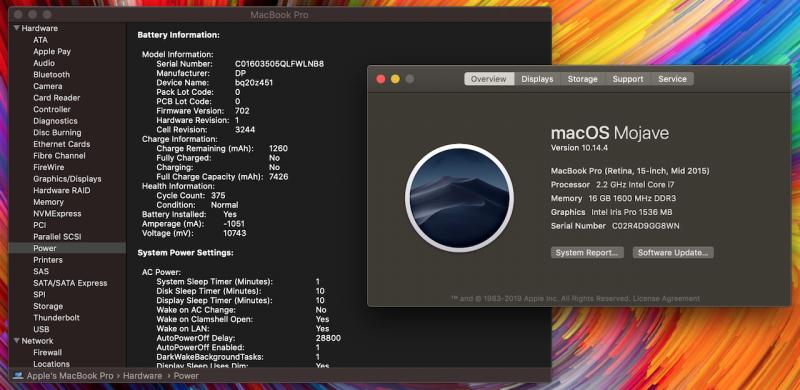Open the Audio hardware entry

(44, 63)
